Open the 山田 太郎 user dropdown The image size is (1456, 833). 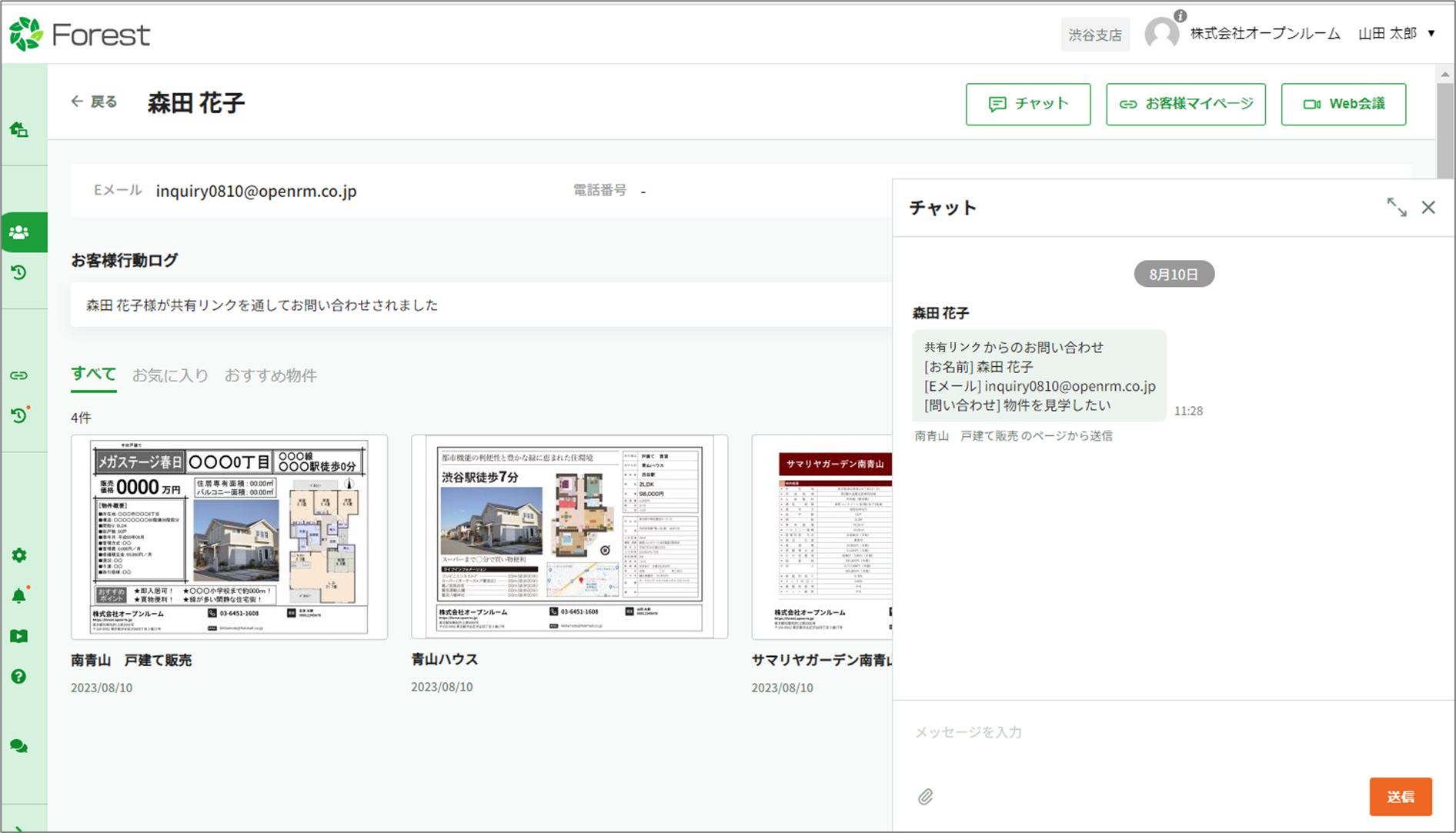(1396, 34)
